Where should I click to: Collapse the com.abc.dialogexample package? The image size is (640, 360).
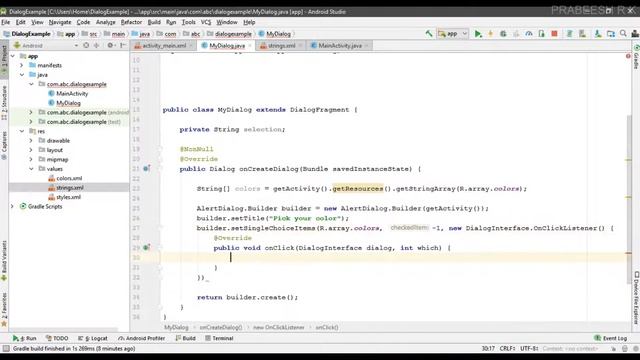point(31,84)
